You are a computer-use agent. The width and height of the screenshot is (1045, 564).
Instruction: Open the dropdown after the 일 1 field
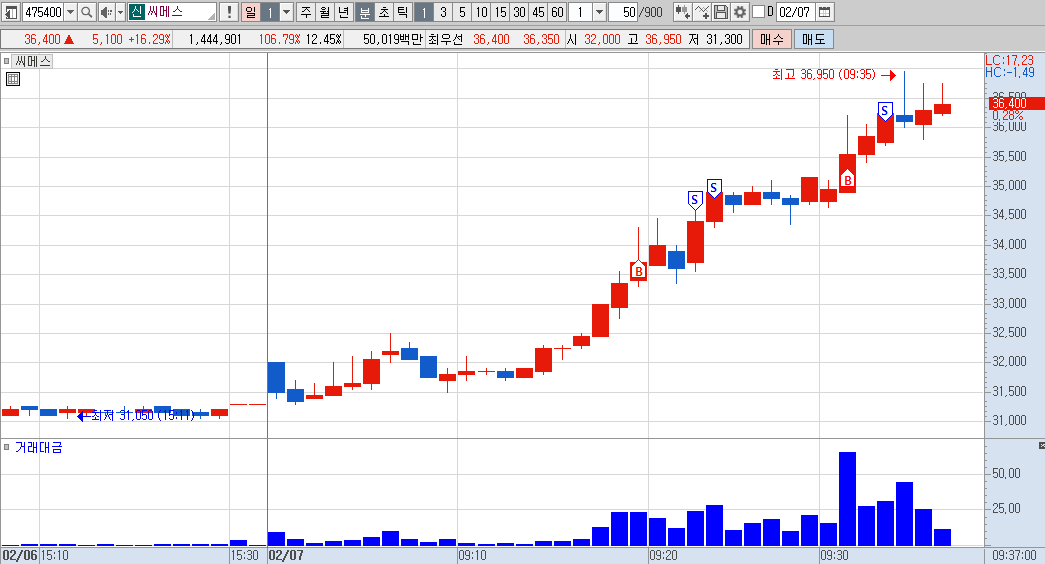[287, 12]
